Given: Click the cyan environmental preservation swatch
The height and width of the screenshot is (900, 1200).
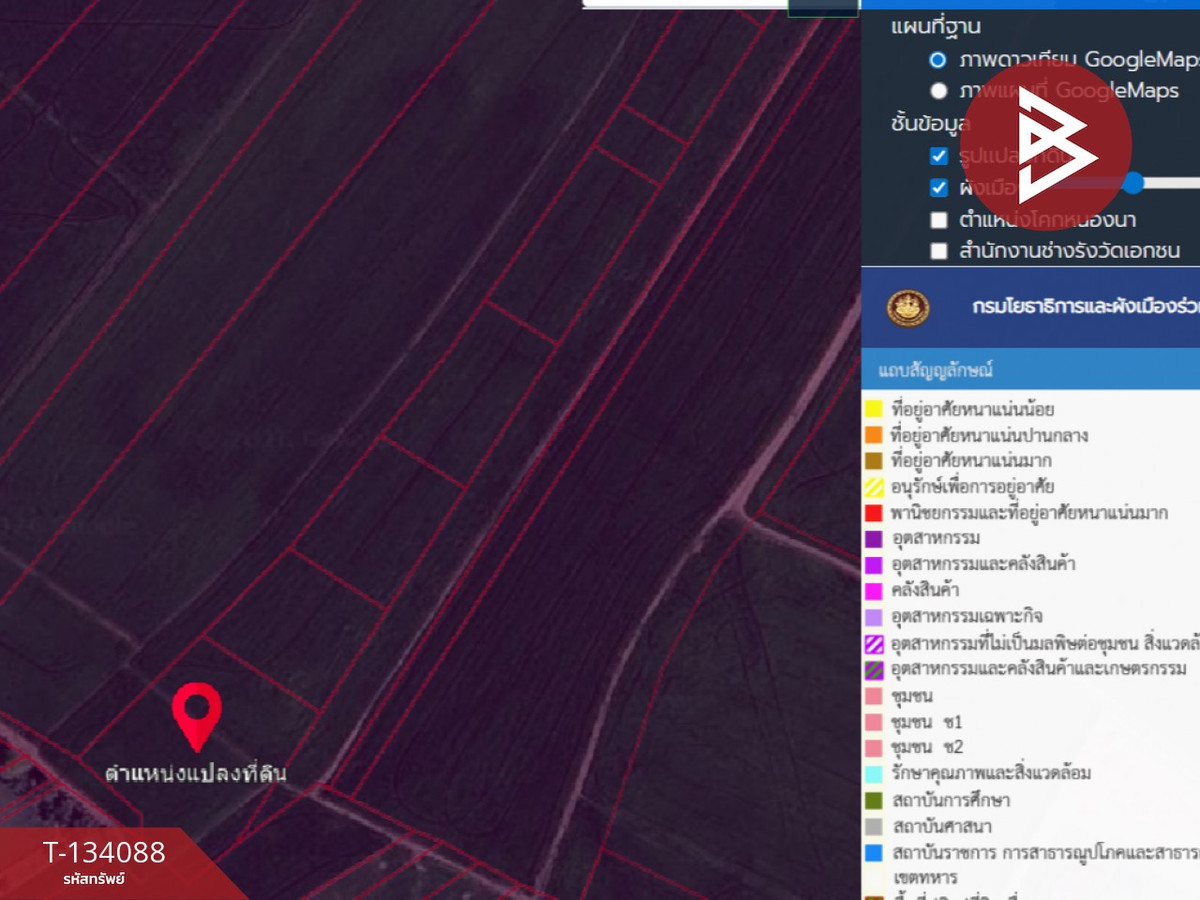Looking at the screenshot, I should (873, 773).
